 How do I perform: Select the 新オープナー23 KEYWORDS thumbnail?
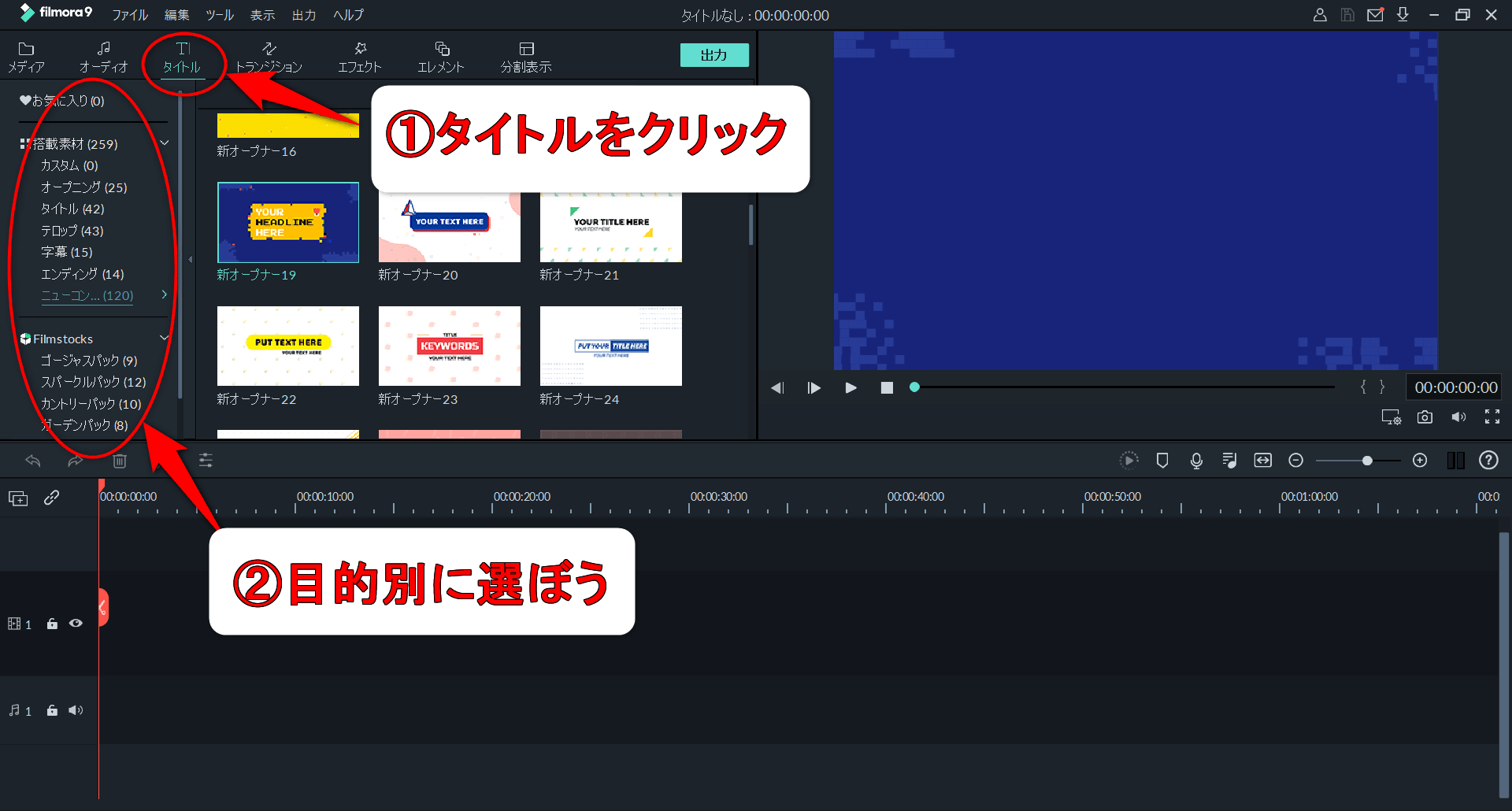click(450, 346)
